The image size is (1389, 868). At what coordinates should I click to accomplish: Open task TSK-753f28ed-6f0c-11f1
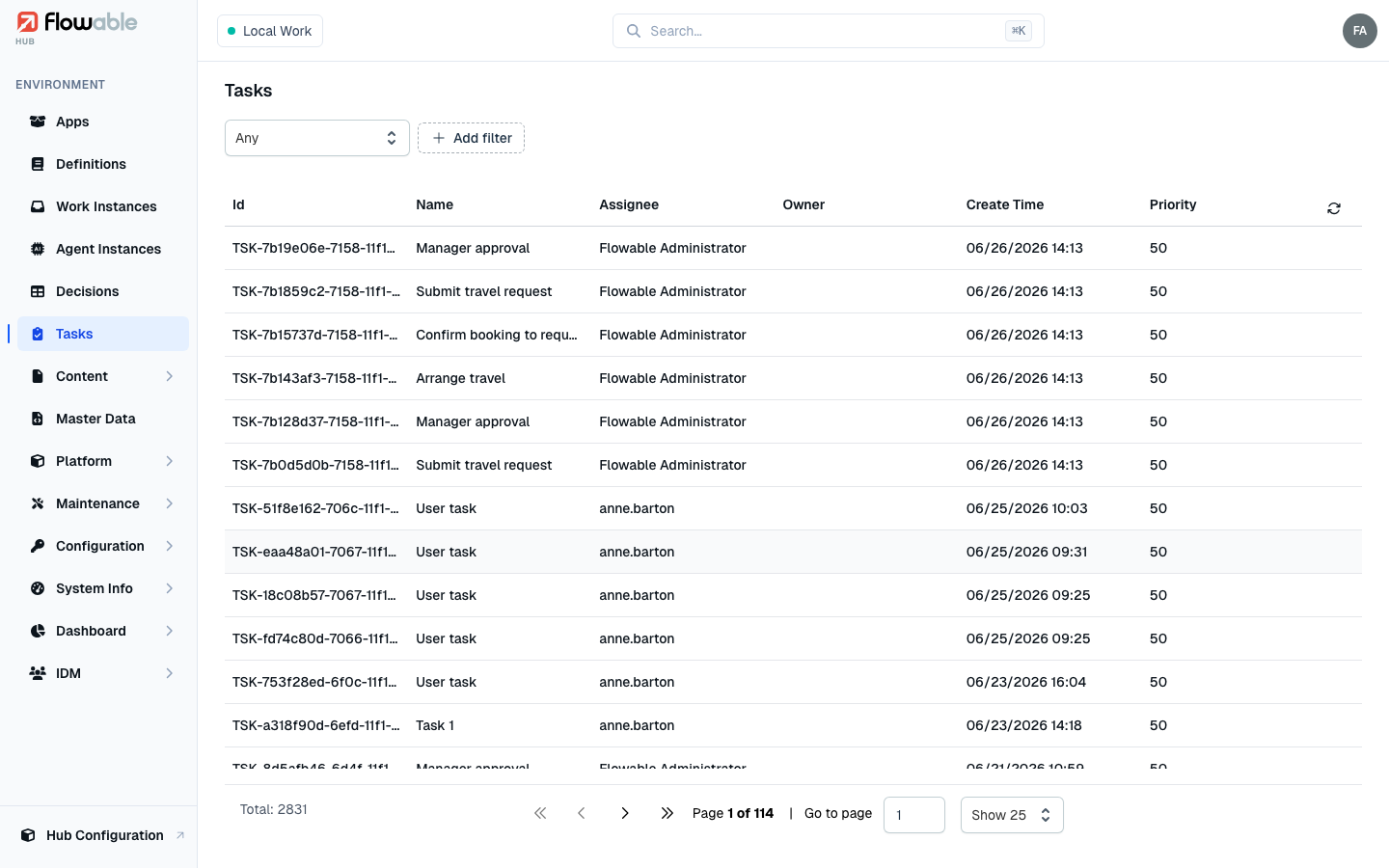pyautogui.click(x=314, y=682)
